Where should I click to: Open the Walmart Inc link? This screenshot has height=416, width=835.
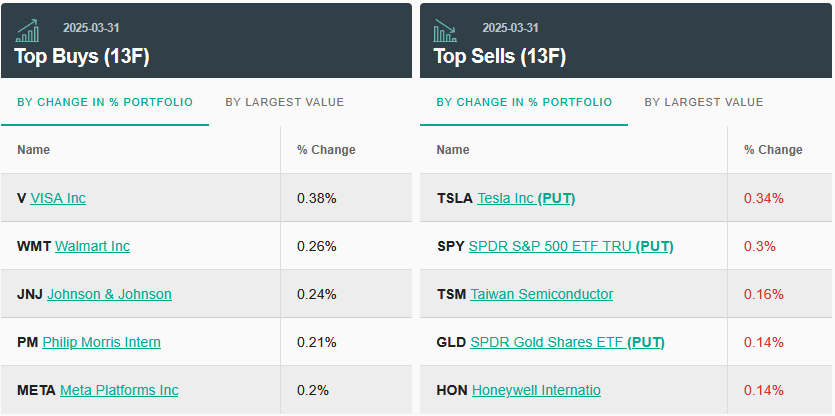pos(92,246)
